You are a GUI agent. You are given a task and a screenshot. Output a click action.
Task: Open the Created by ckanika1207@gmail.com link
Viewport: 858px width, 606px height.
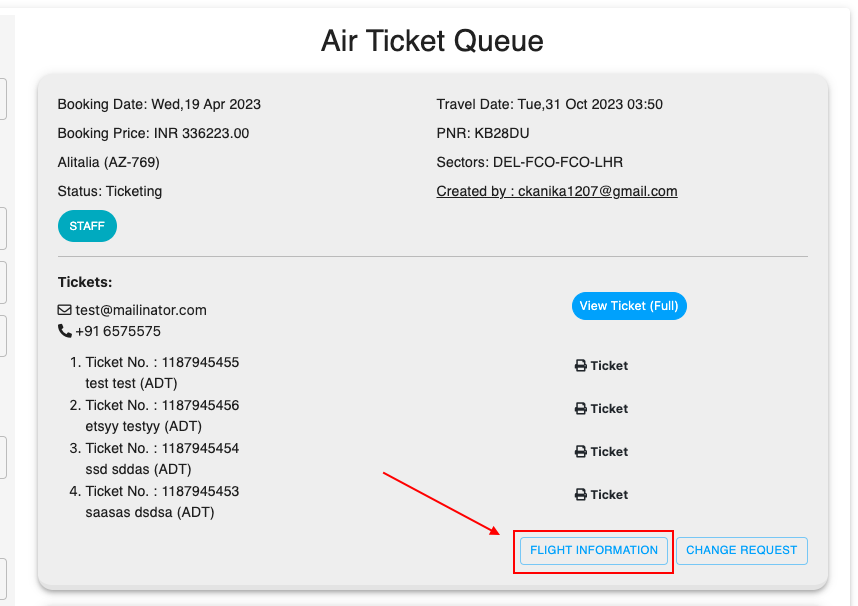(x=556, y=191)
